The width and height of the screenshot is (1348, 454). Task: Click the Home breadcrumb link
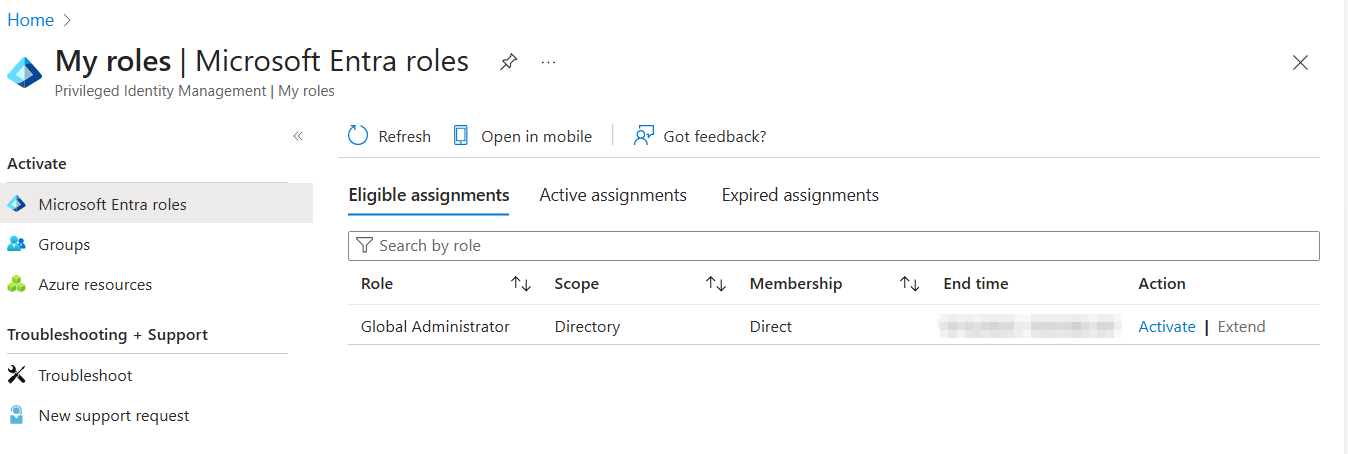click(31, 19)
